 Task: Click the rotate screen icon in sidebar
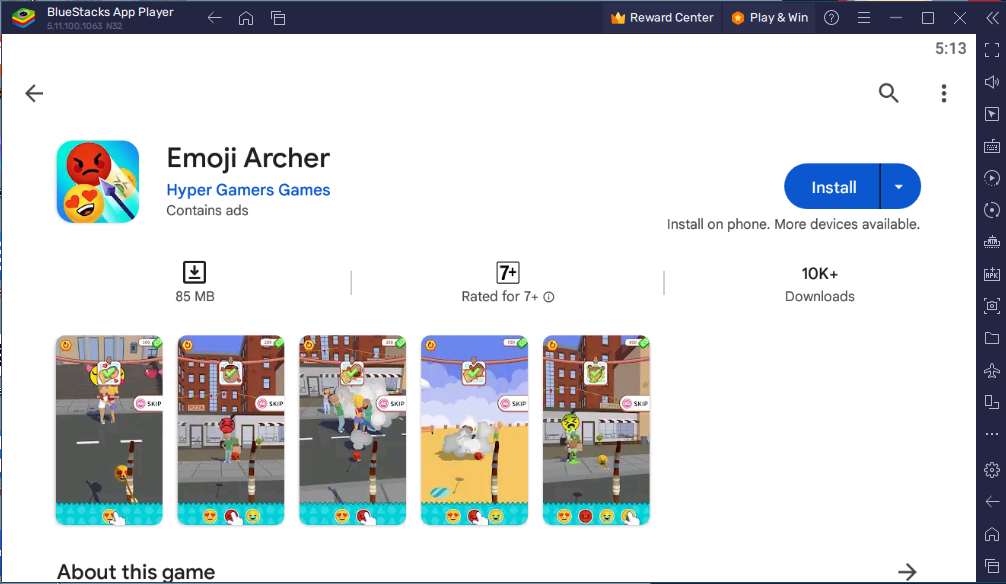992,402
